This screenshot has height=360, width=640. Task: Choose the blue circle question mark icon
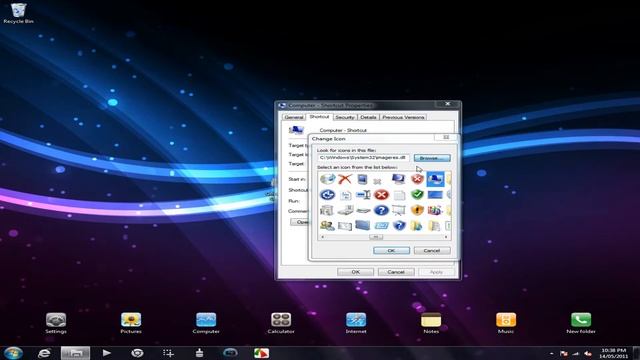[381, 210]
